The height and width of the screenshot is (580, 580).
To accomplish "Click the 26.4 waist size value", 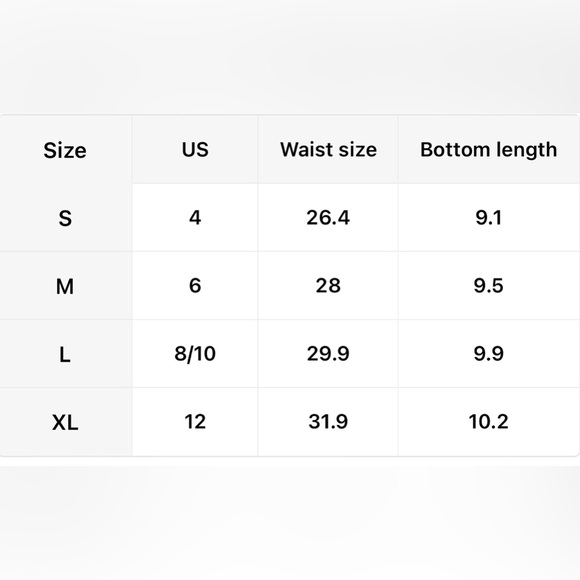I will pyautogui.click(x=328, y=218).
